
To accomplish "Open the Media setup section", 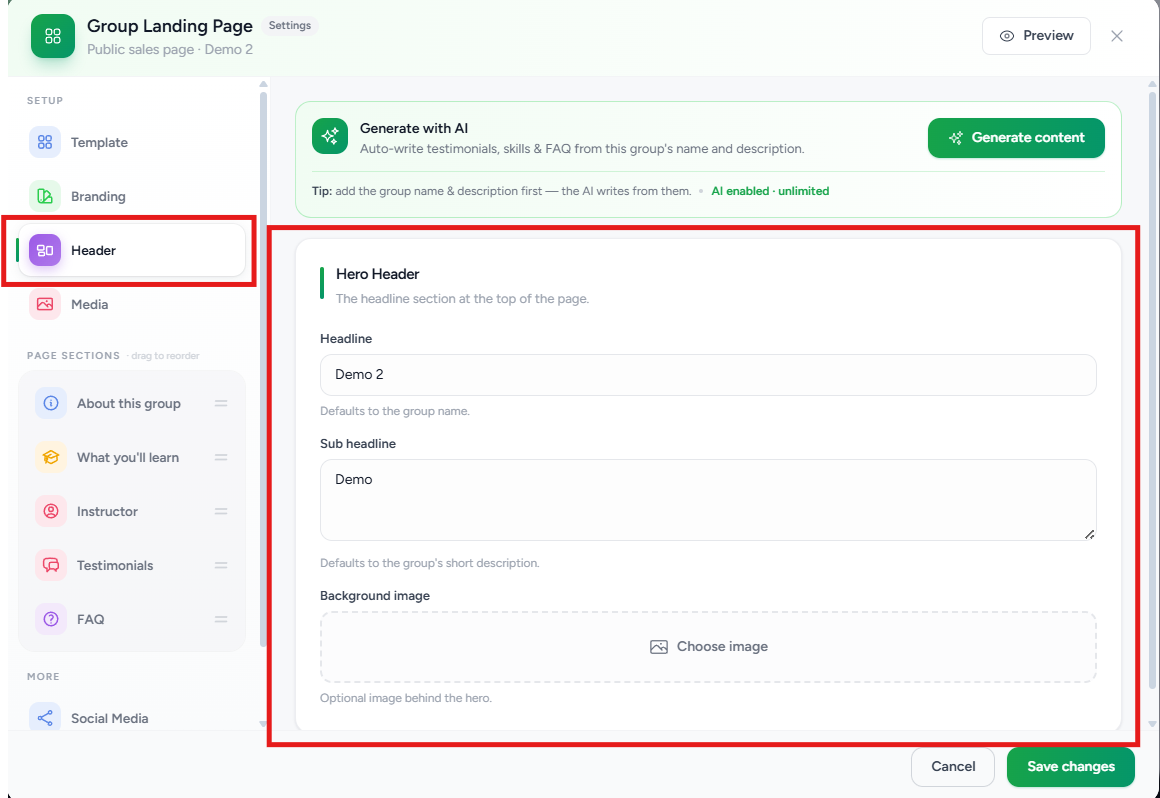I will 132,304.
